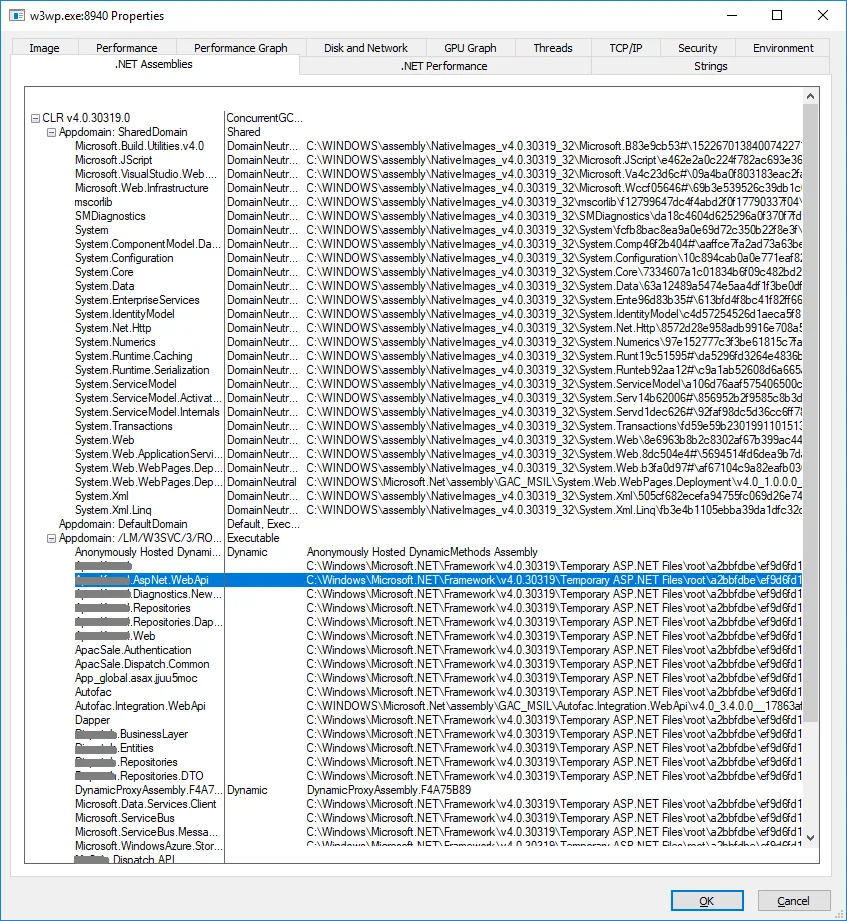Click the Default, Exec... flags cell
Viewport: 847px width, 921px height.
click(263, 525)
